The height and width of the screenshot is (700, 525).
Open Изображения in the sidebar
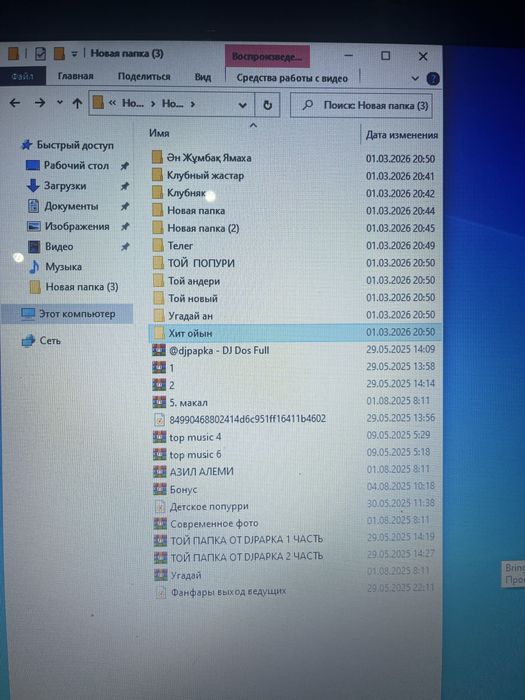pos(77,226)
